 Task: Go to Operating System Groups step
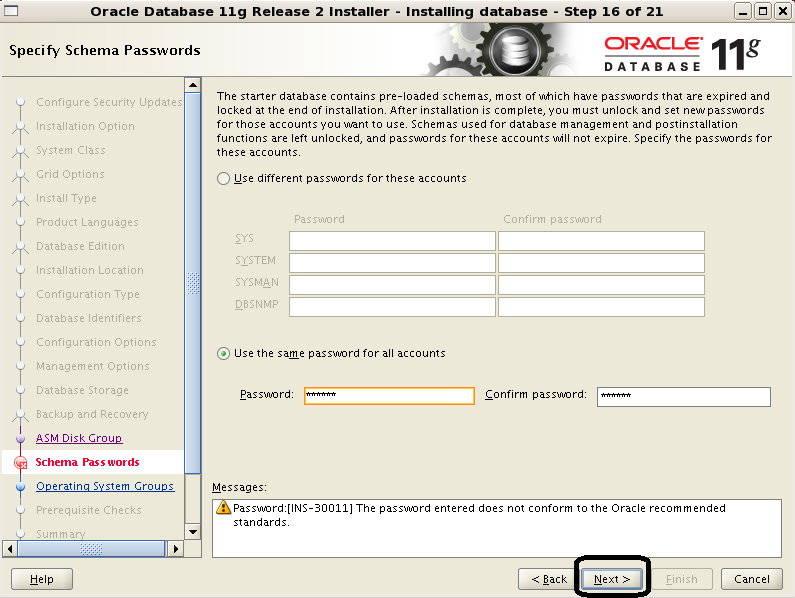coord(105,486)
